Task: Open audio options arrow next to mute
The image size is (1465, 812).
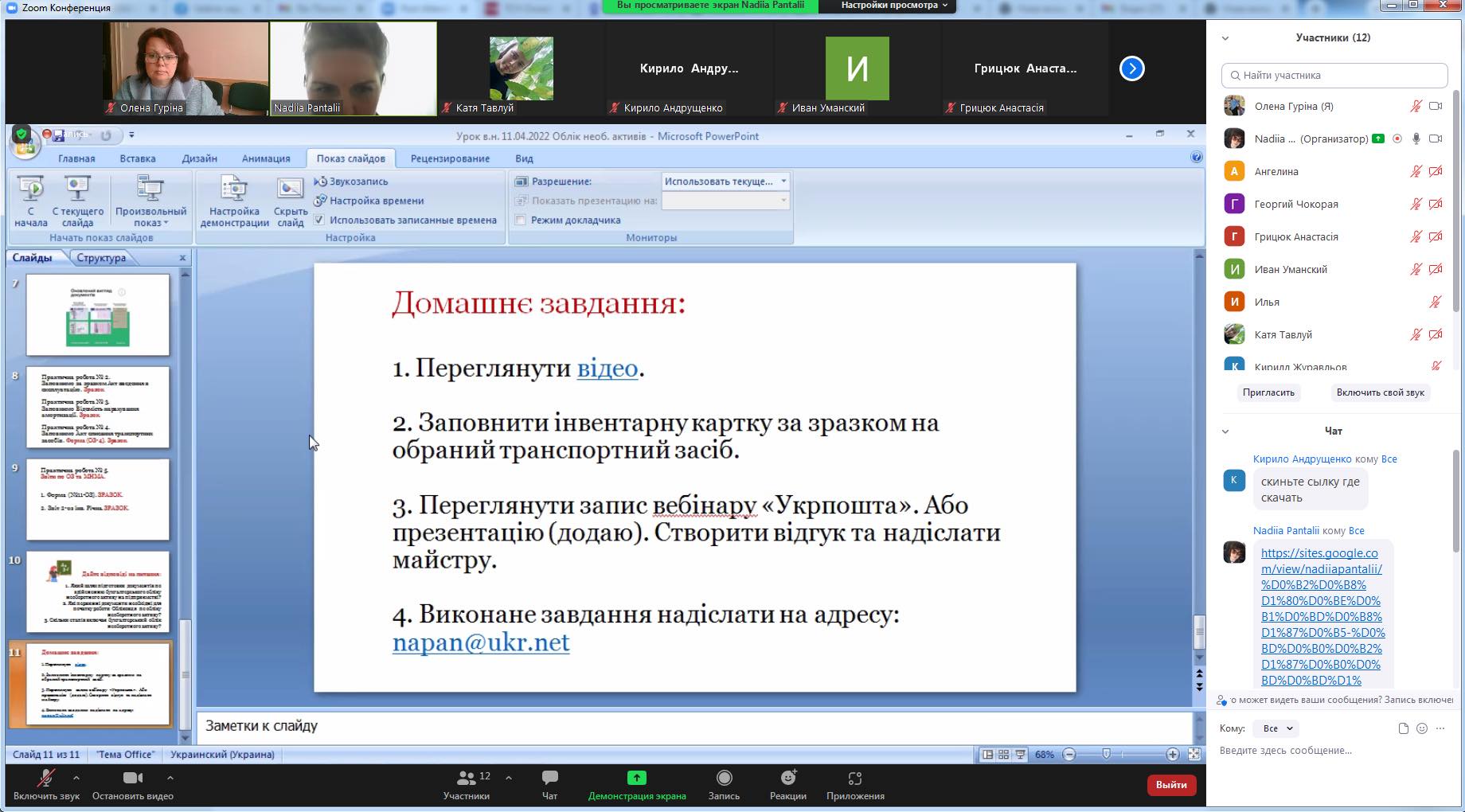Action: pos(76,778)
